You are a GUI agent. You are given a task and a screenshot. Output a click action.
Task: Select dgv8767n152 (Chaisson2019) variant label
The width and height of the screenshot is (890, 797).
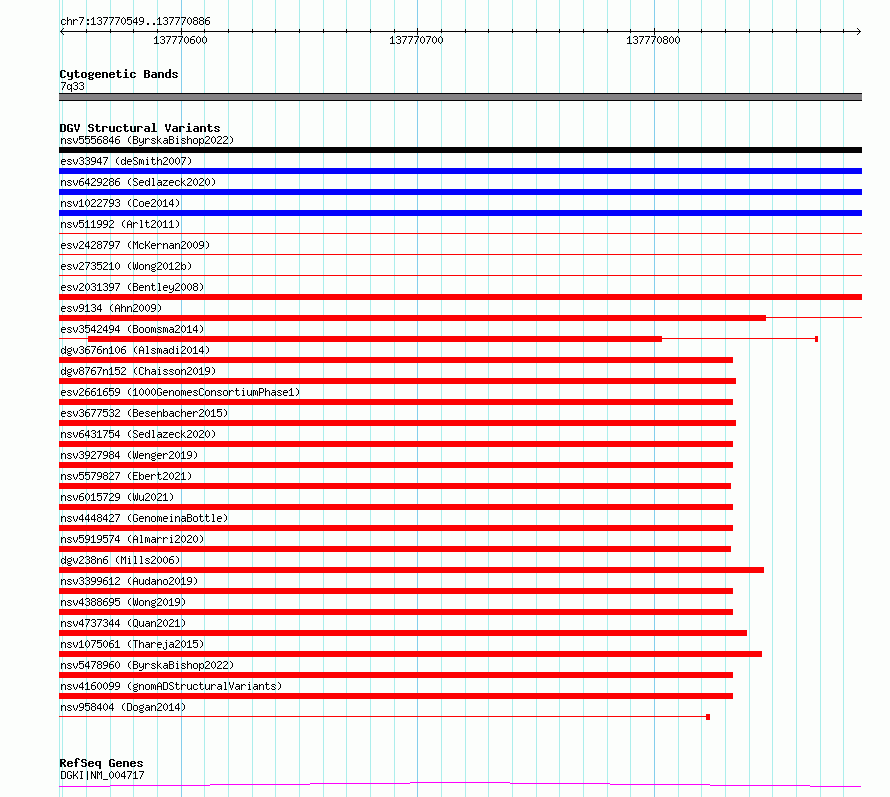coord(138,371)
